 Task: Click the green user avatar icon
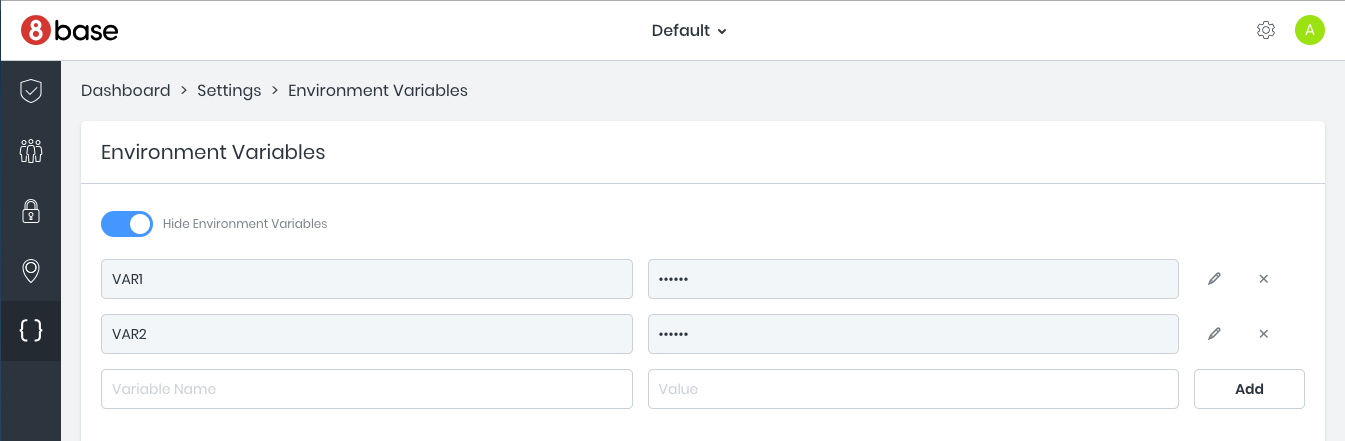coord(1309,30)
